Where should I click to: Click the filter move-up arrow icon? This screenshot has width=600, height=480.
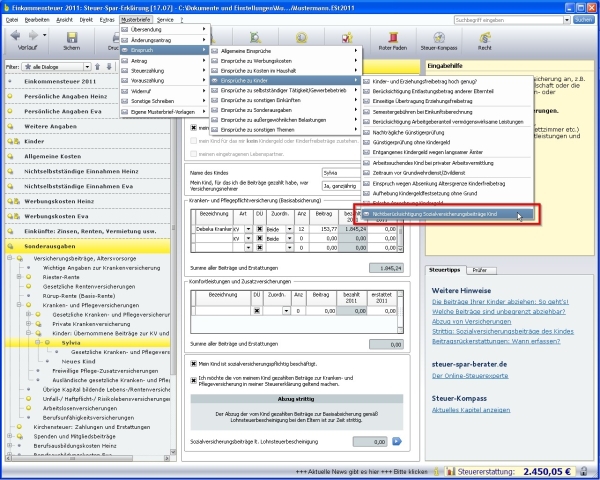click(x=98, y=67)
